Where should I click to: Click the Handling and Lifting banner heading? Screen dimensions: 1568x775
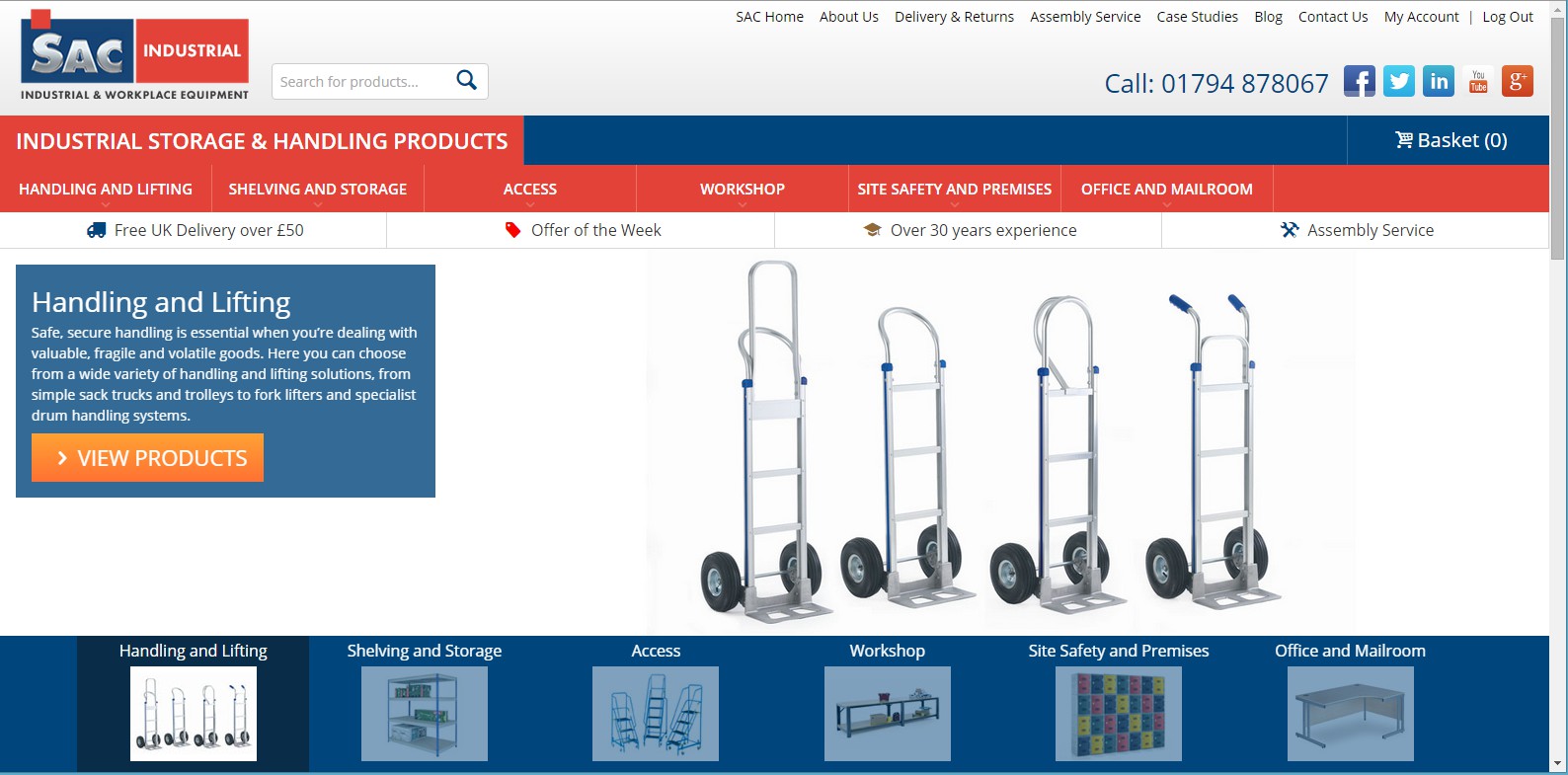[161, 301]
